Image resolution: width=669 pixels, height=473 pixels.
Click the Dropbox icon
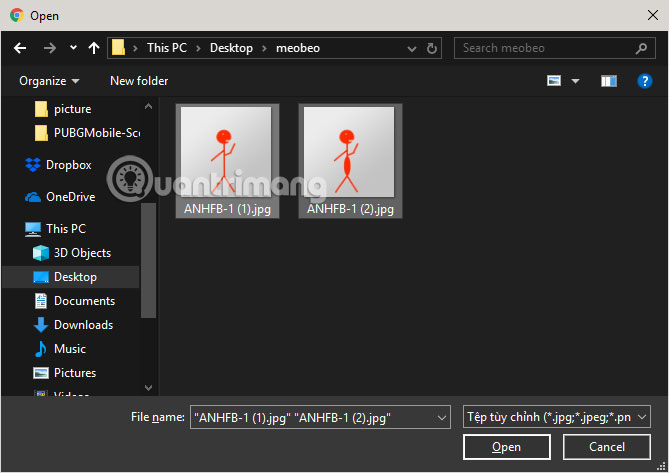pyautogui.click(x=33, y=165)
